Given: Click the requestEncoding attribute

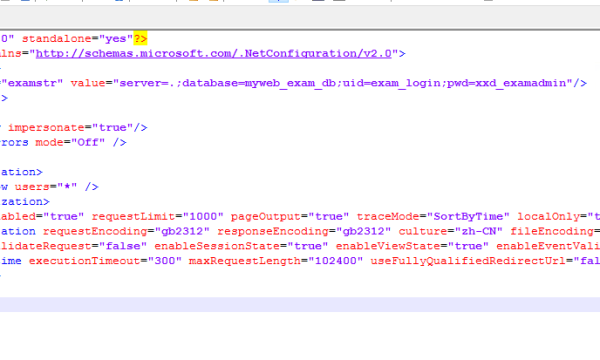Looking at the screenshot, I should coord(95,231).
